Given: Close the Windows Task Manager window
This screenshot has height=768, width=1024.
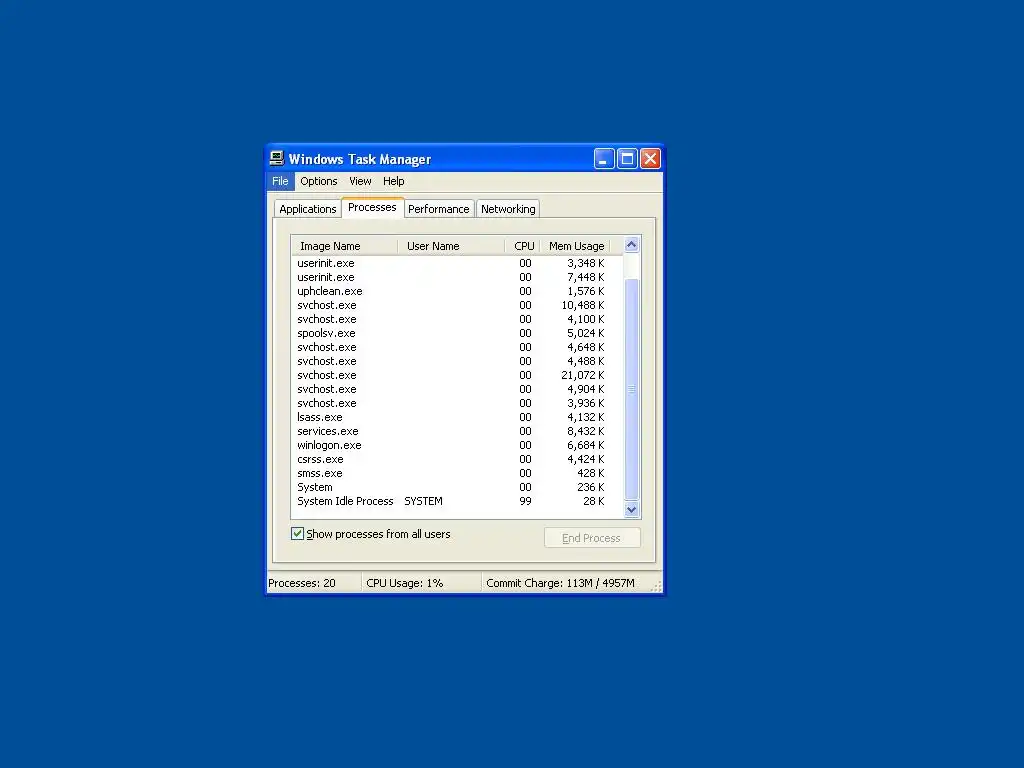Looking at the screenshot, I should pyautogui.click(x=650, y=159).
